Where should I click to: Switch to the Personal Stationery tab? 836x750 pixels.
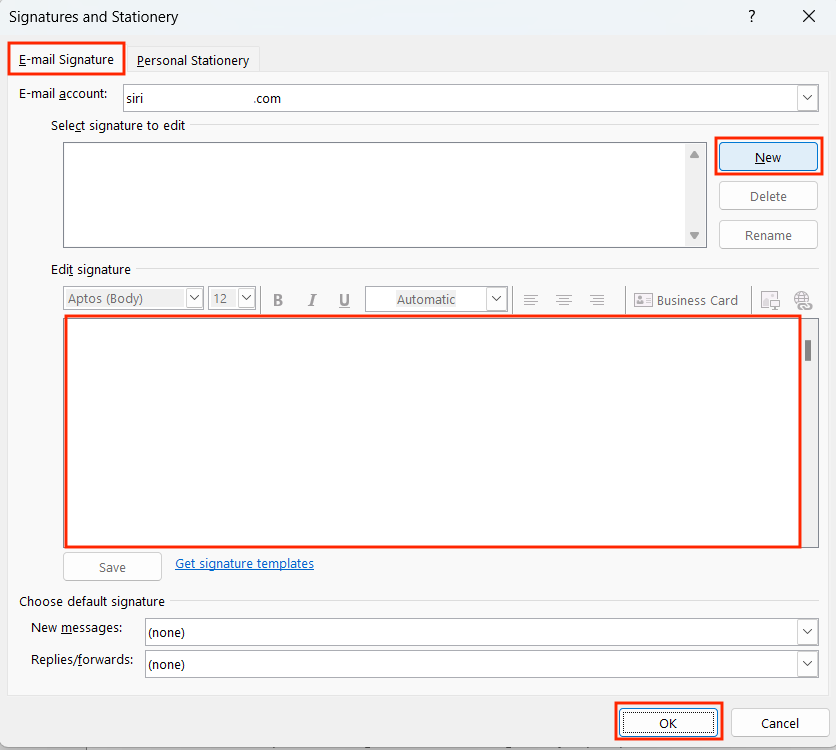tap(192, 60)
